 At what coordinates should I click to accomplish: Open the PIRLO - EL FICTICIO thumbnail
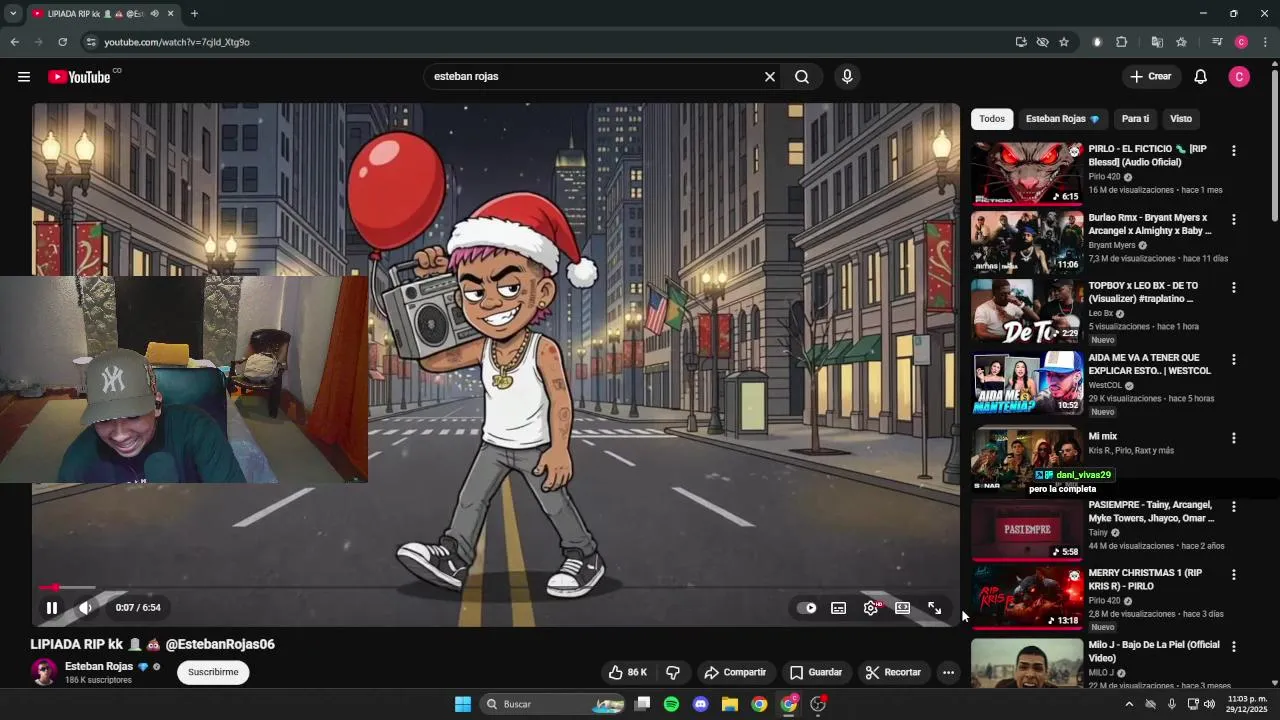coord(1027,173)
